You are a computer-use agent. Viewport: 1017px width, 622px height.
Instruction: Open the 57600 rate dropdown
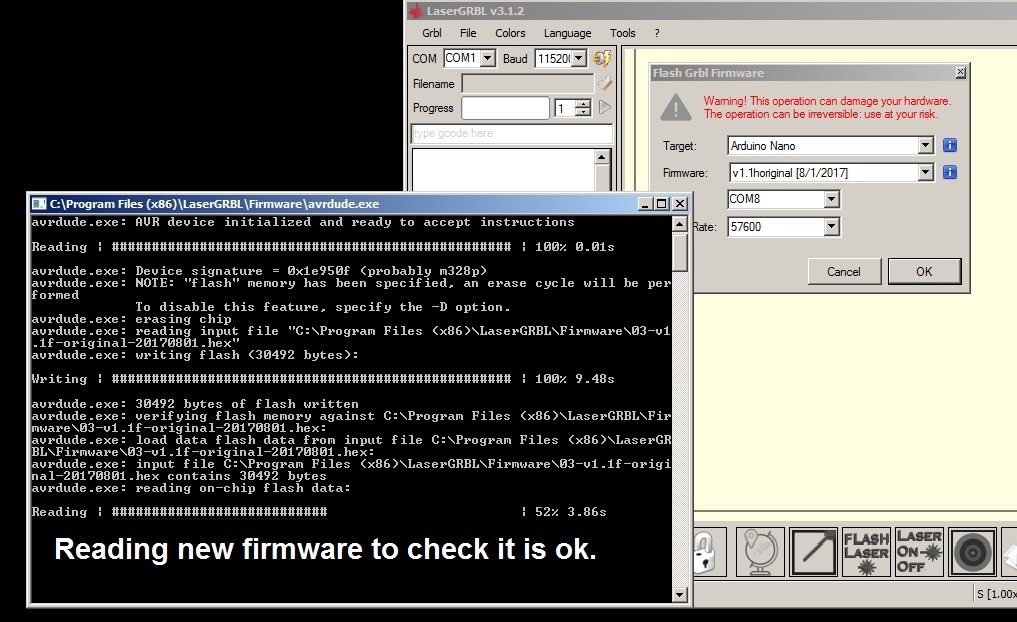832,227
